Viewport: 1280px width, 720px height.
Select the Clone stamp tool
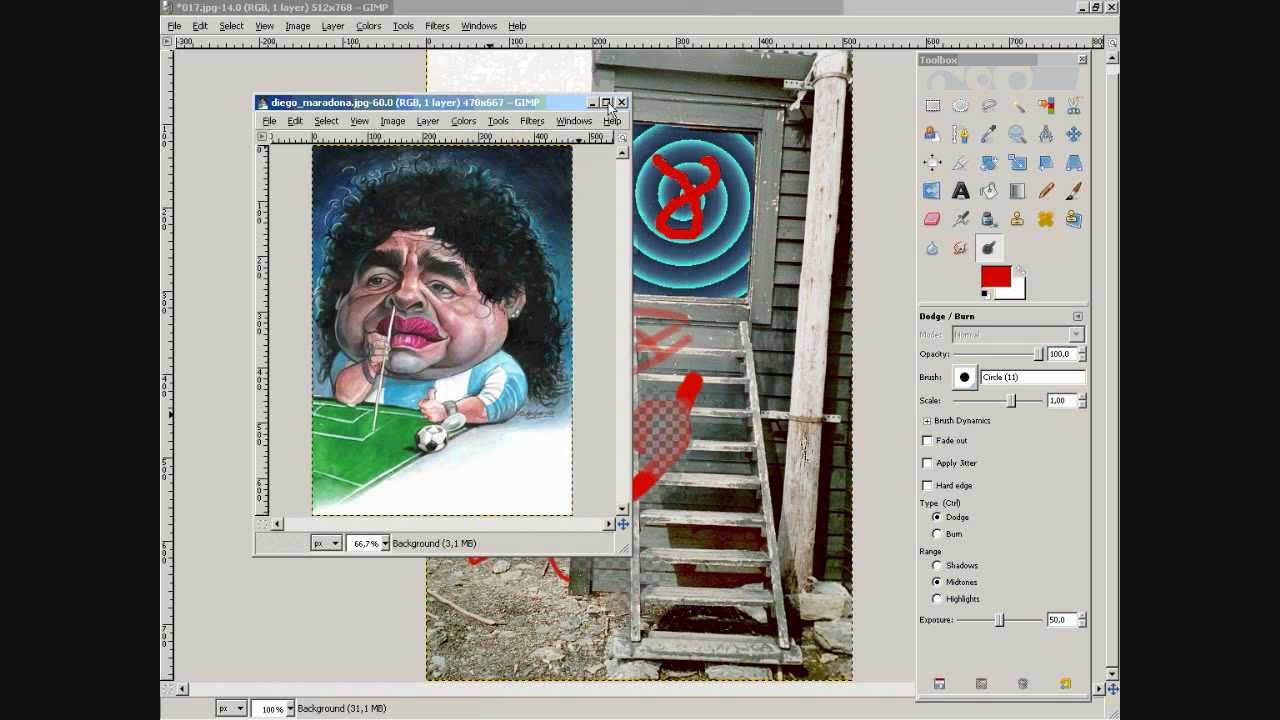tap(1017, 219)
